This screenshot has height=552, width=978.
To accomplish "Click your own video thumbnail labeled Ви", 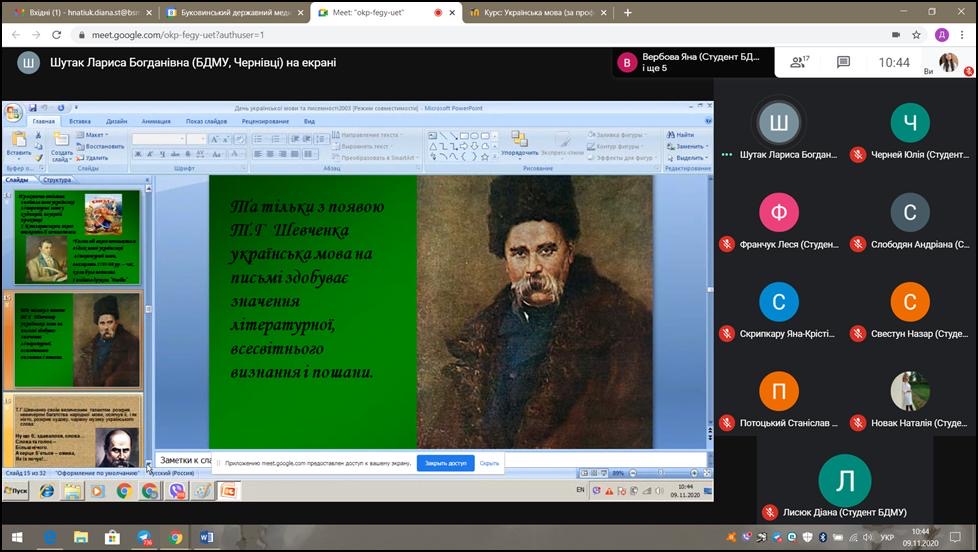I will click(x=948, y=62).
